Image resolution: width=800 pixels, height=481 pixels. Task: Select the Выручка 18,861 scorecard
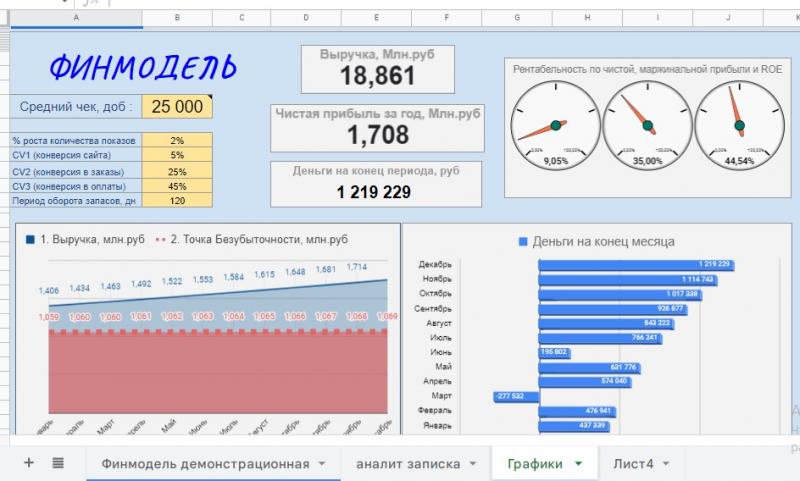[x=378, y=69]
